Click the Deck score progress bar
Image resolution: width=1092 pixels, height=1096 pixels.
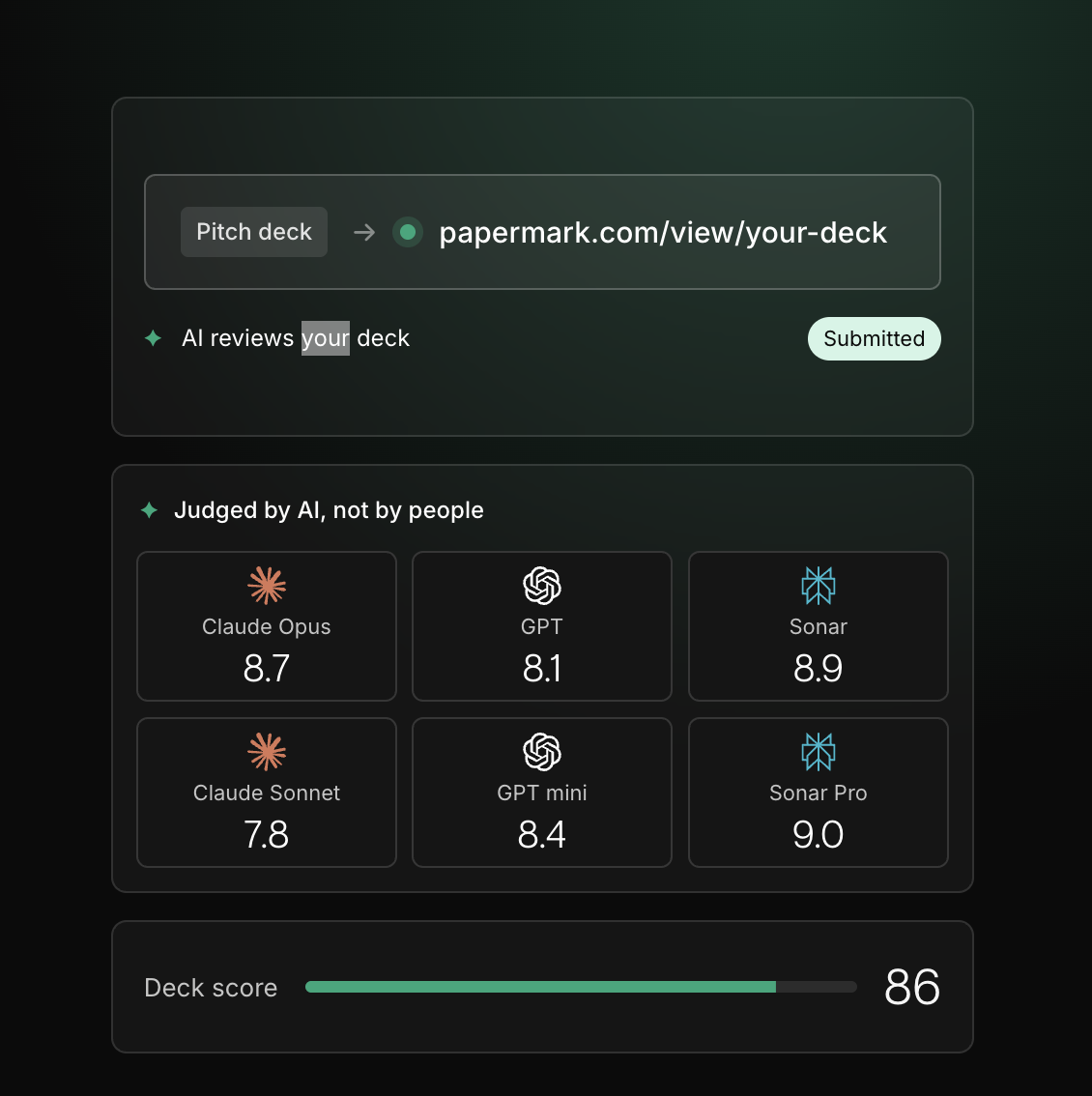click(581, 987)
